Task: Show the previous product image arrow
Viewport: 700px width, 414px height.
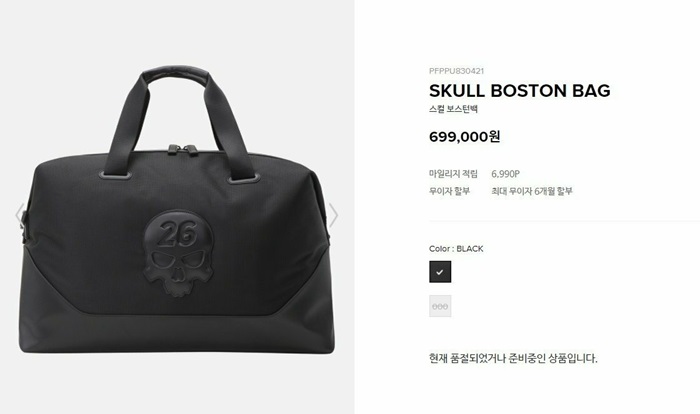Action: [20, 215]
